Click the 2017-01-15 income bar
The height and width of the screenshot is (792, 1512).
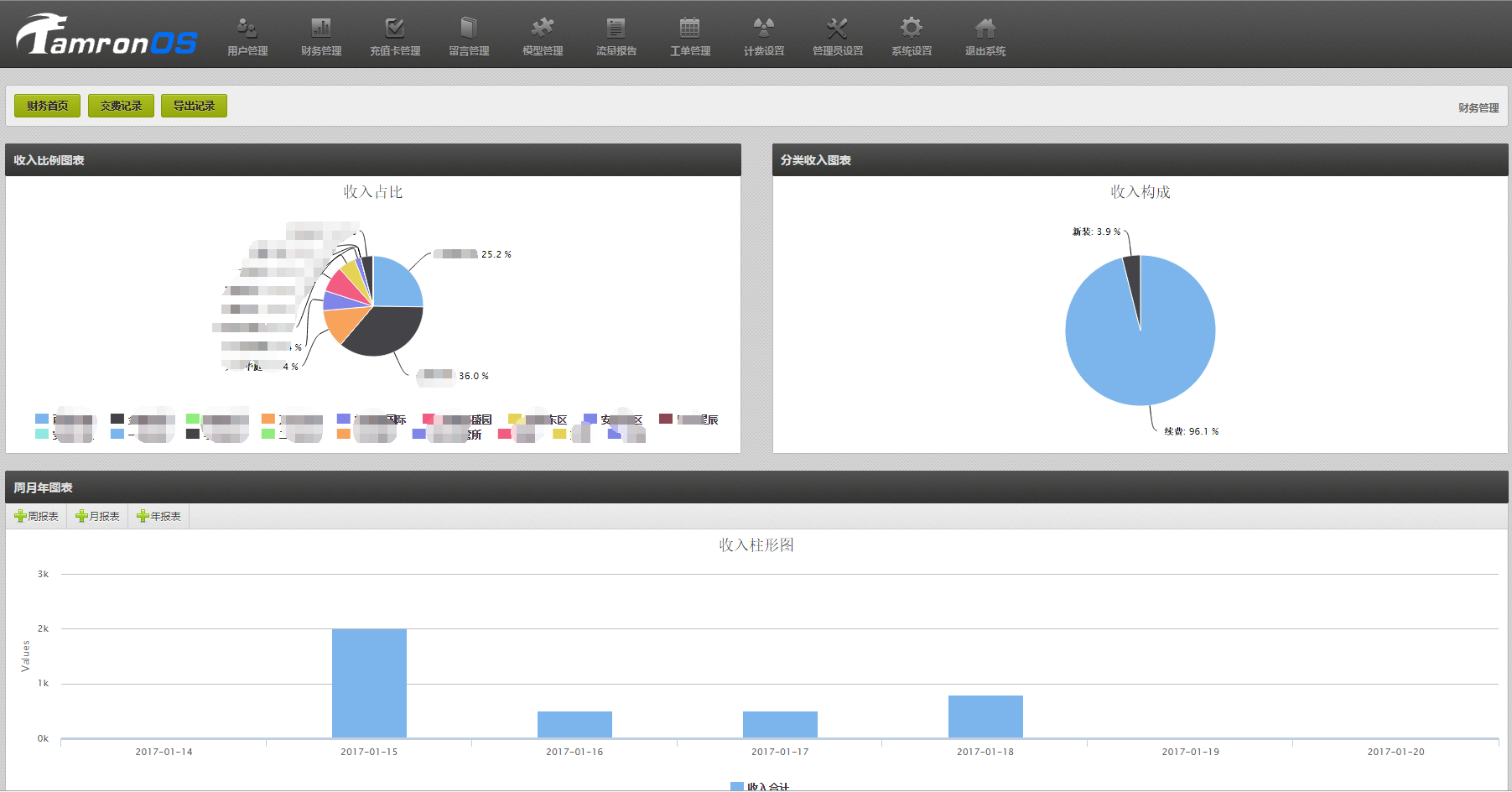tap(369, 683)
